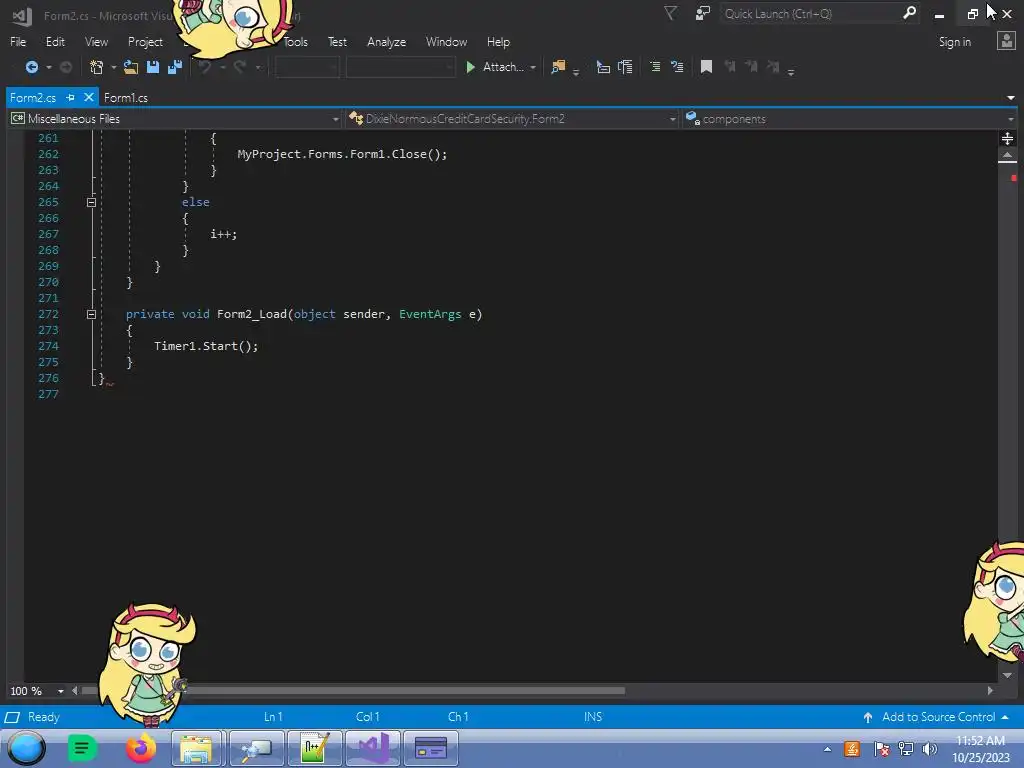
Task: Pin the Form2.cs tab with the pin icon
Action: (71, 97)
